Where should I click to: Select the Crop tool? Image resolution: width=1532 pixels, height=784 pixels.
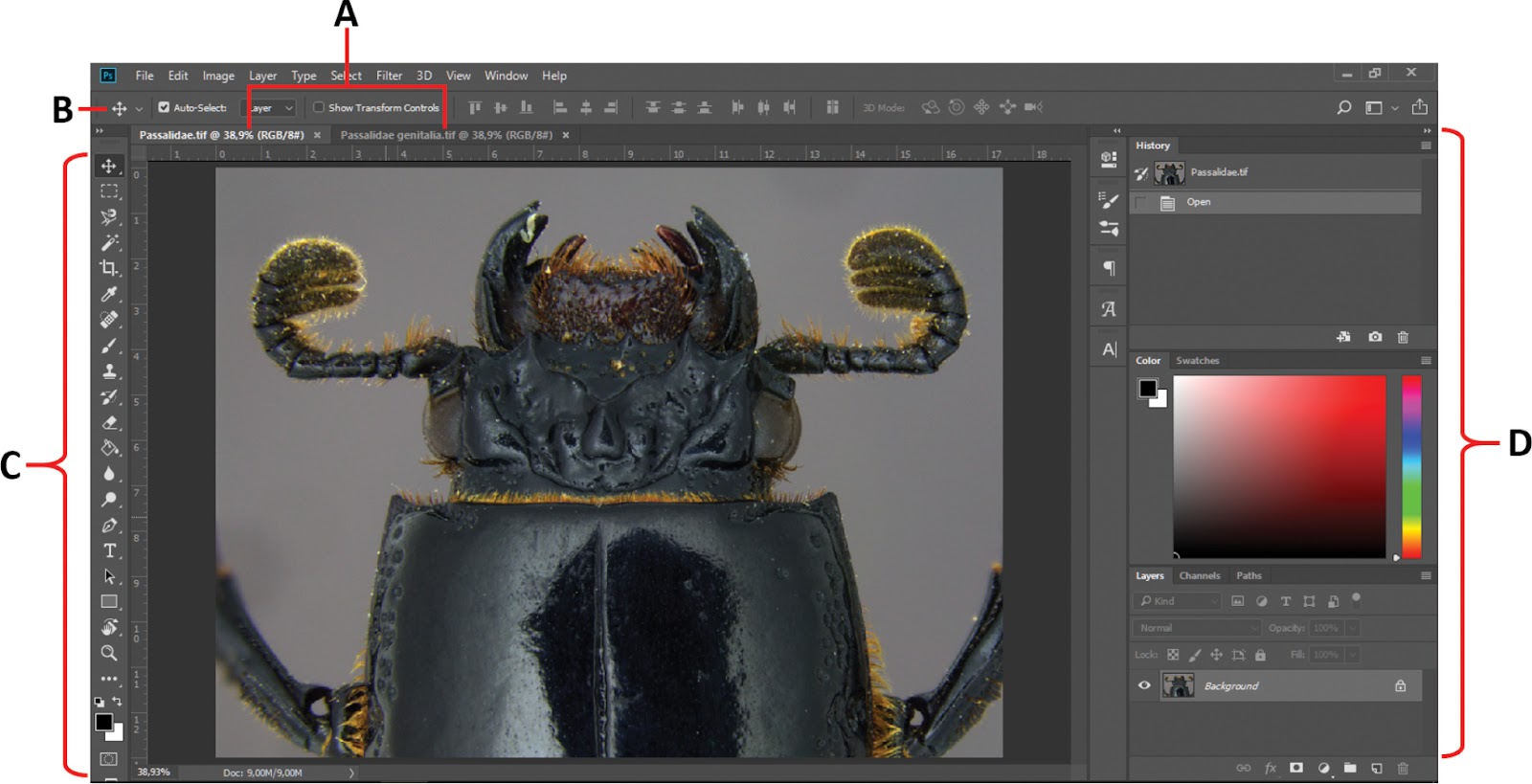pyautogui.click(x=109, y=268)
